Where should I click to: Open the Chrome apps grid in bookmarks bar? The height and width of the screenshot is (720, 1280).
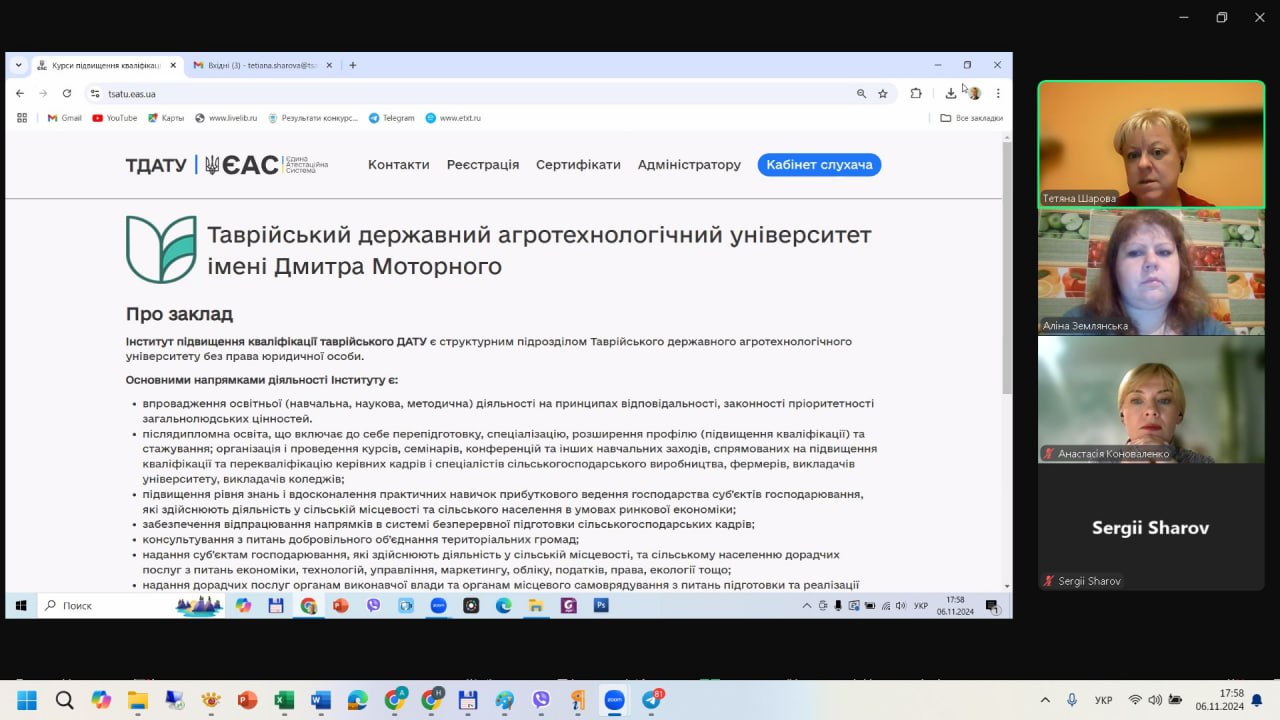[x=22, y=118]
